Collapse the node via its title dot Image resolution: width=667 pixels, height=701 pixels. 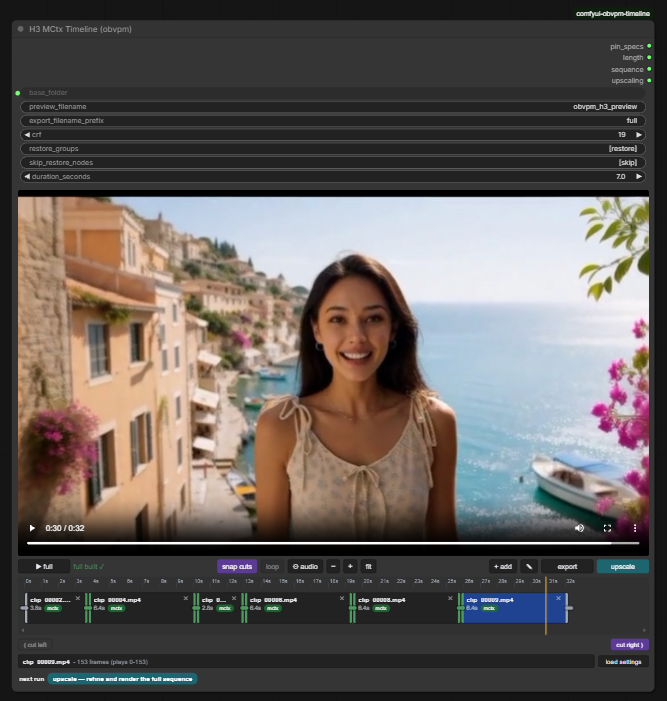coord(21,29)
